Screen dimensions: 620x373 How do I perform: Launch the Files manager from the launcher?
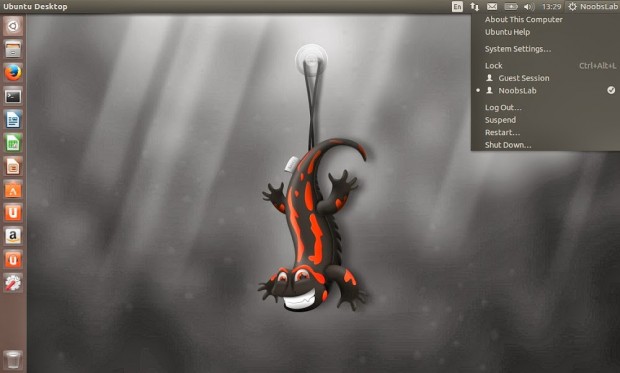(x=13, y=49)
